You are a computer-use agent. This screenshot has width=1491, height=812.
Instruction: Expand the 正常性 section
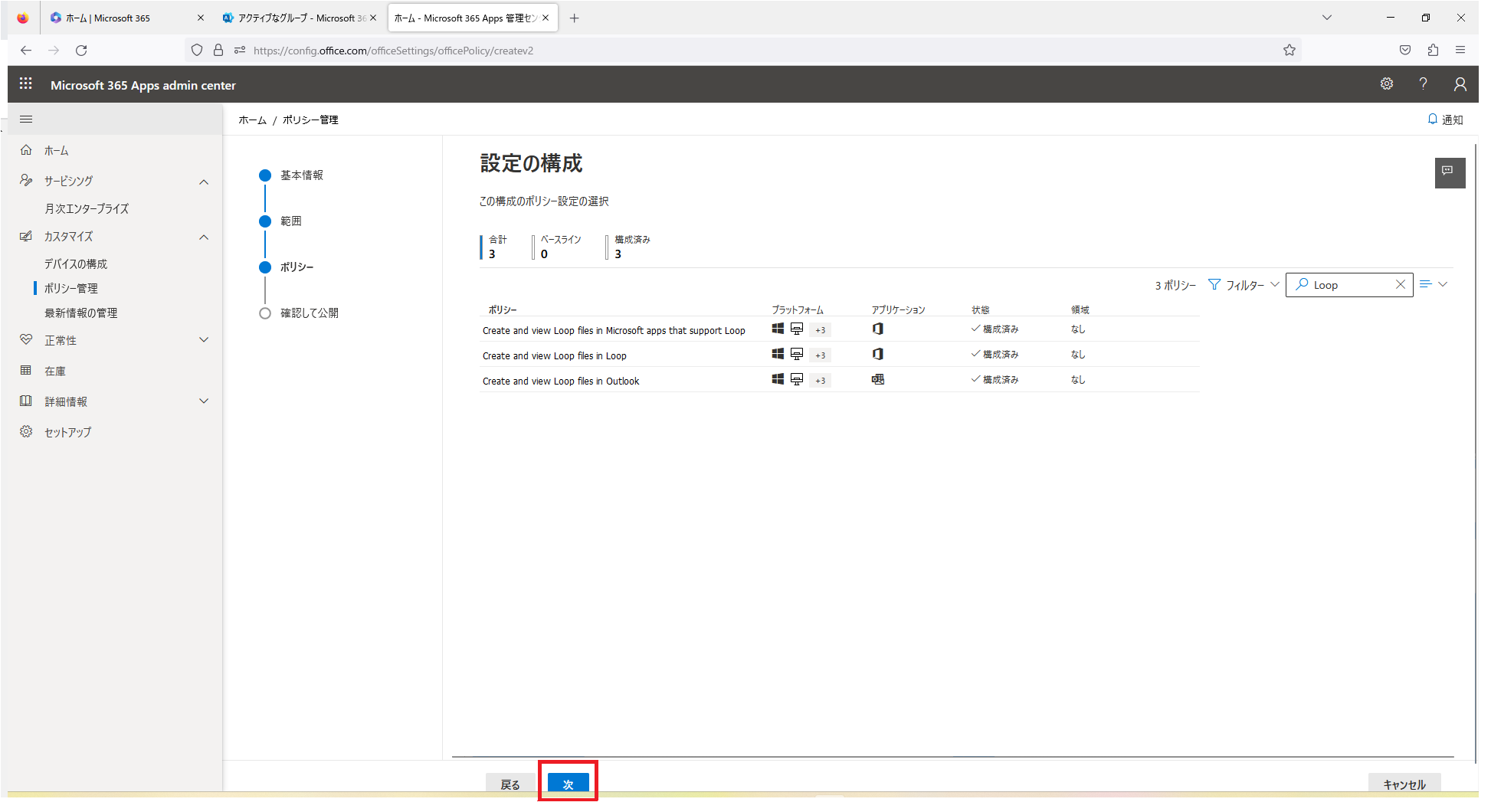(204, 340)
